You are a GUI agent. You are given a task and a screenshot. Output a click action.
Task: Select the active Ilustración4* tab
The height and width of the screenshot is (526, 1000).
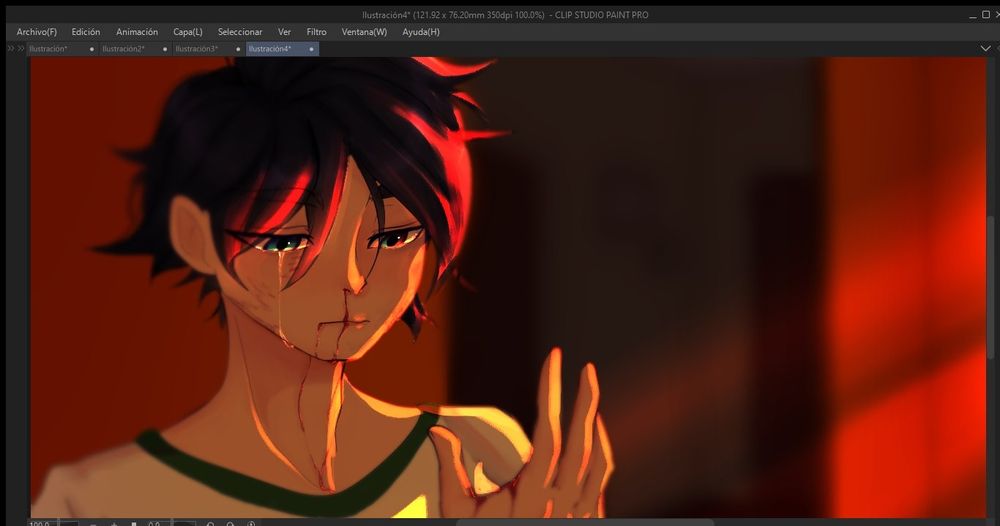(282, 49)
